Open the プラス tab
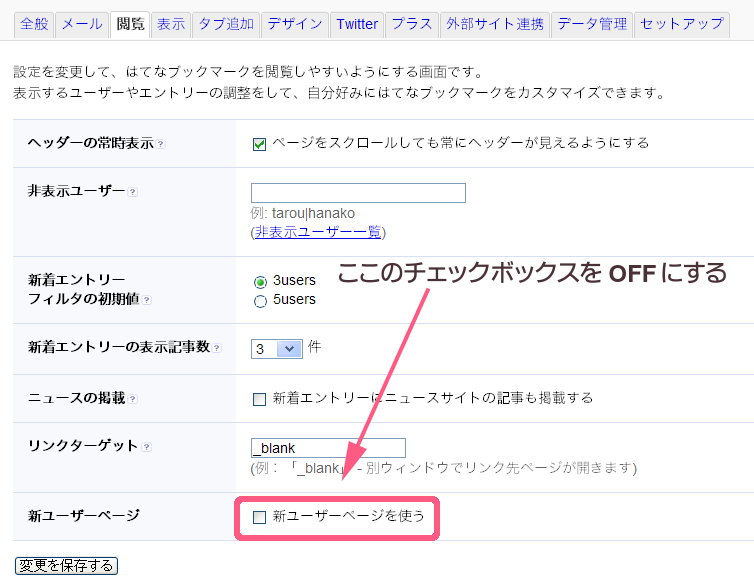 pos(412,25)
